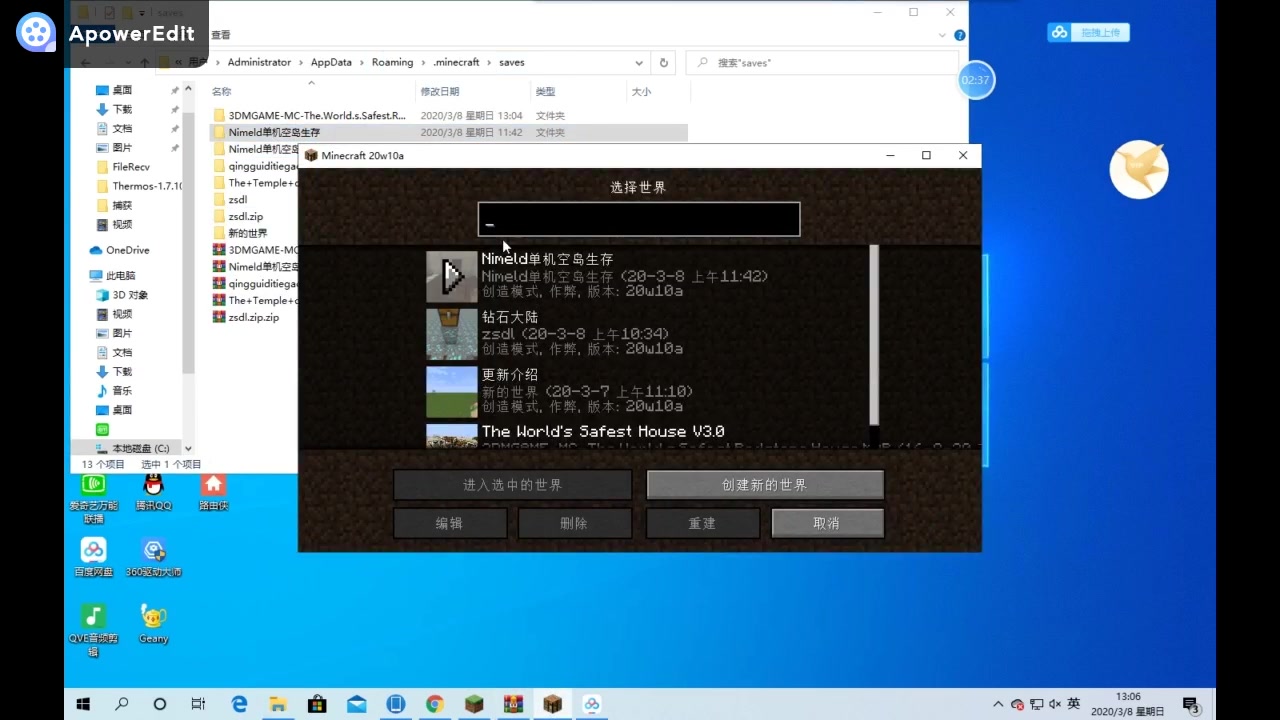The image size is (1280, 720).
Task: Open Google Chrome from the taskbar
Action: 433,704
